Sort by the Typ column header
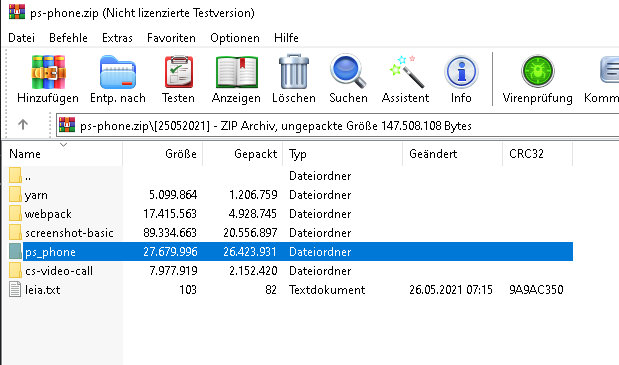This screenshot has height=365, width=619. [x=343, y=154]
